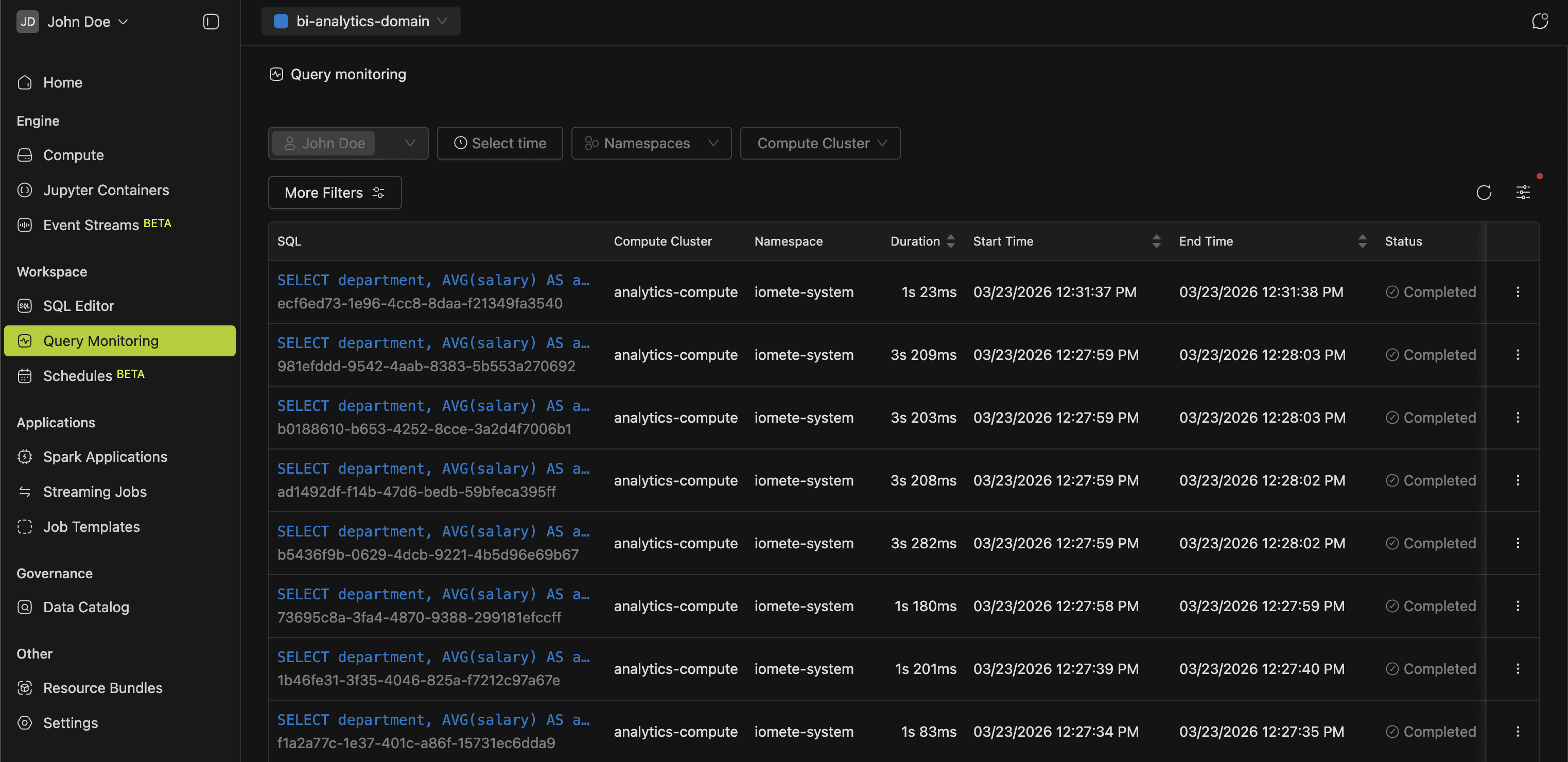Viewport: 1568px width, 762px height.
Task: Collapse the sidebar using the panel toggle
Action: point(210,21)
